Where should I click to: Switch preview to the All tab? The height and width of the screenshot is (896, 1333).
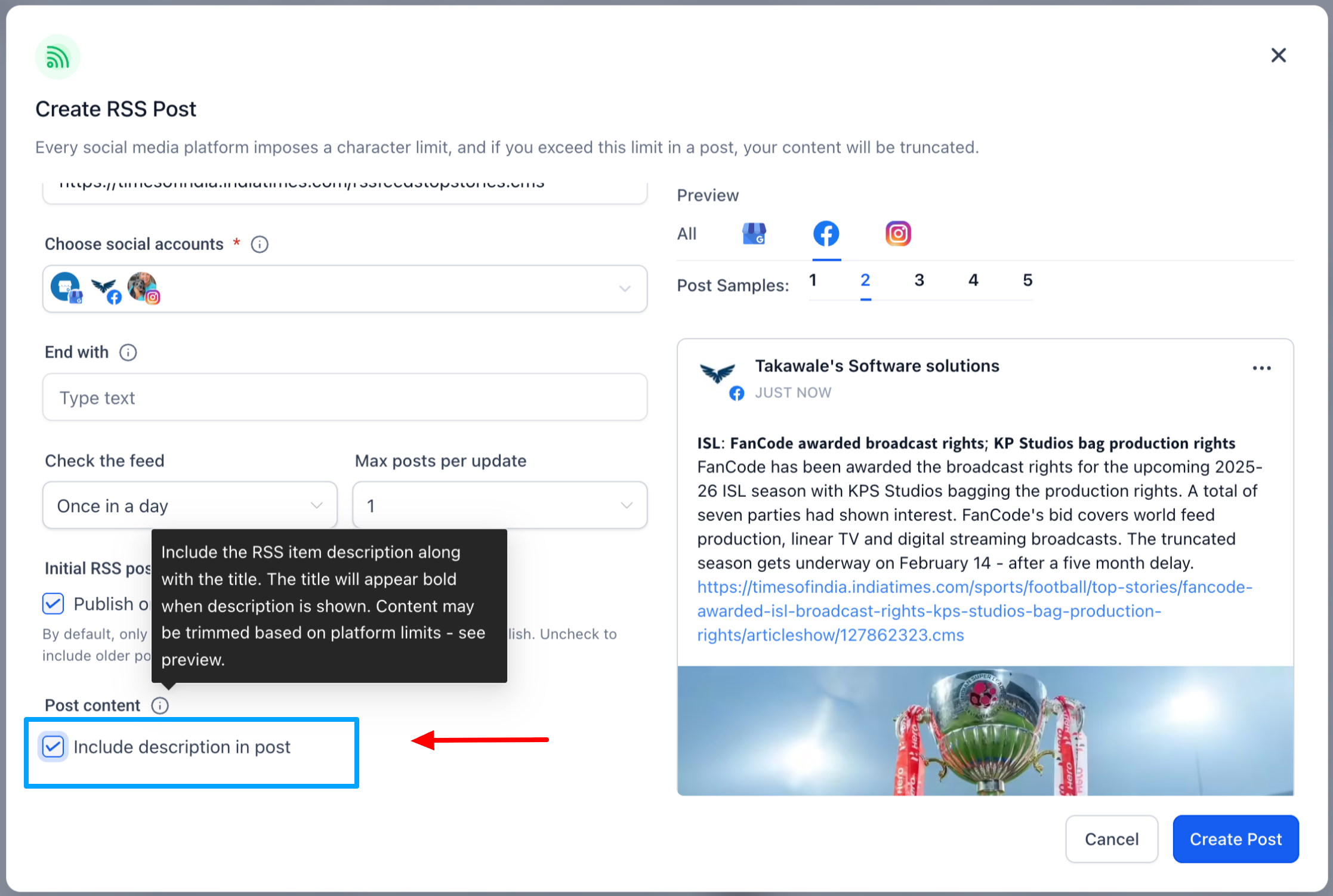point(686,233)
